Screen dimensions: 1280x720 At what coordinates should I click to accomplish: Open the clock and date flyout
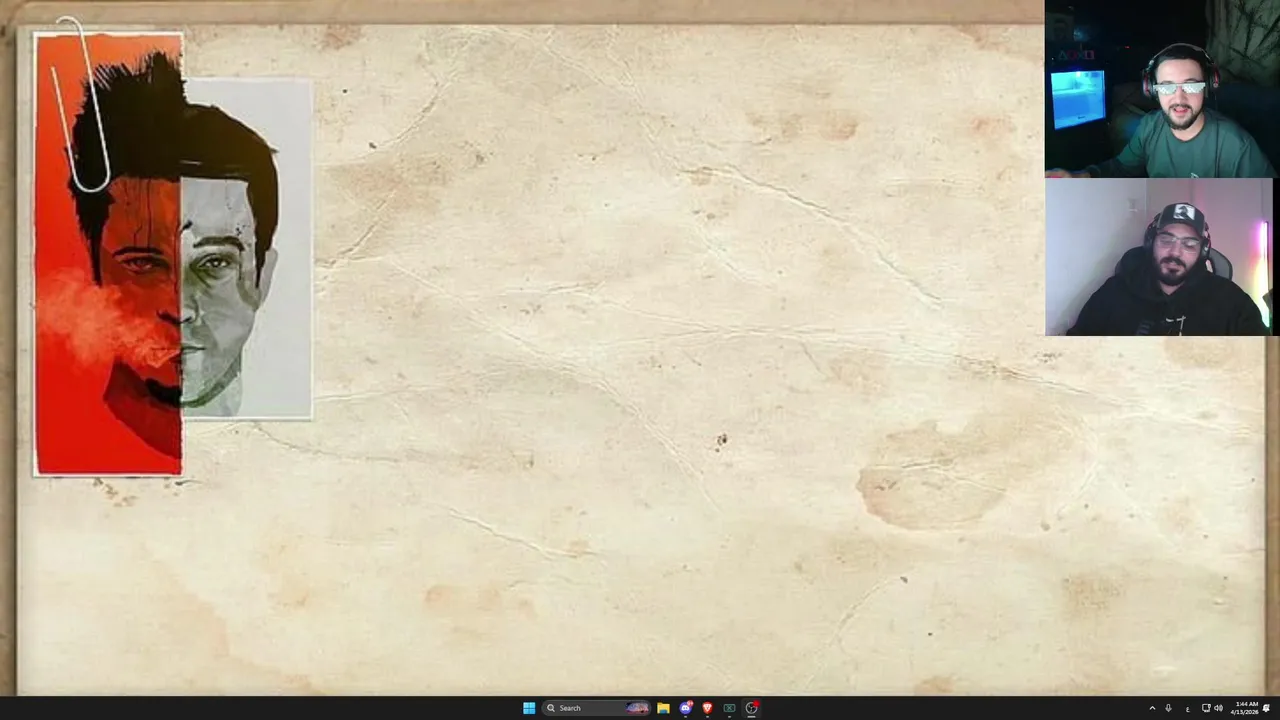point(1244,708)
